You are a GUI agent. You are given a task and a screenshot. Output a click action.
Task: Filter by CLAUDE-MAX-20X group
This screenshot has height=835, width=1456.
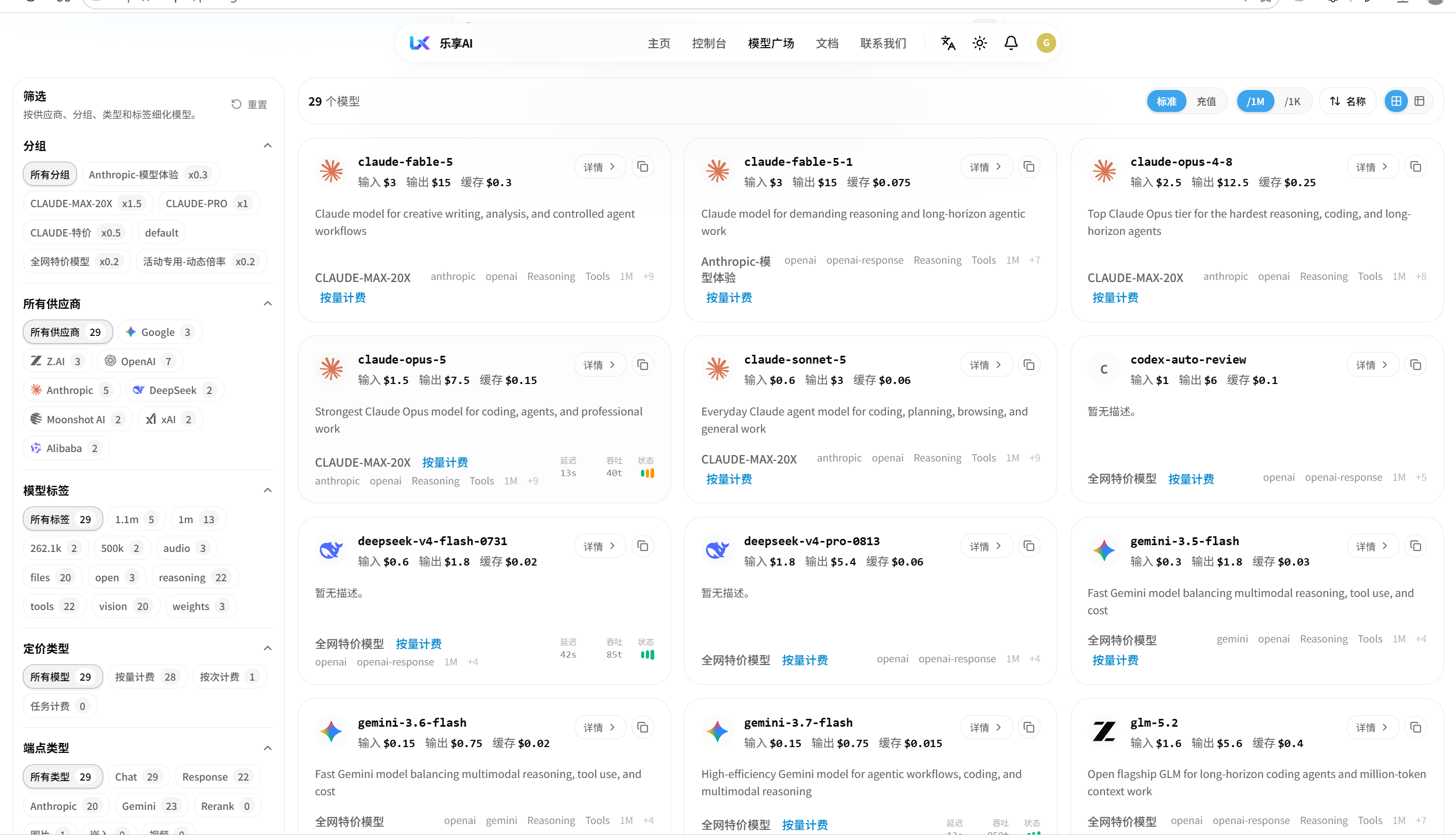pyautogui.click(x=88, y=204)
